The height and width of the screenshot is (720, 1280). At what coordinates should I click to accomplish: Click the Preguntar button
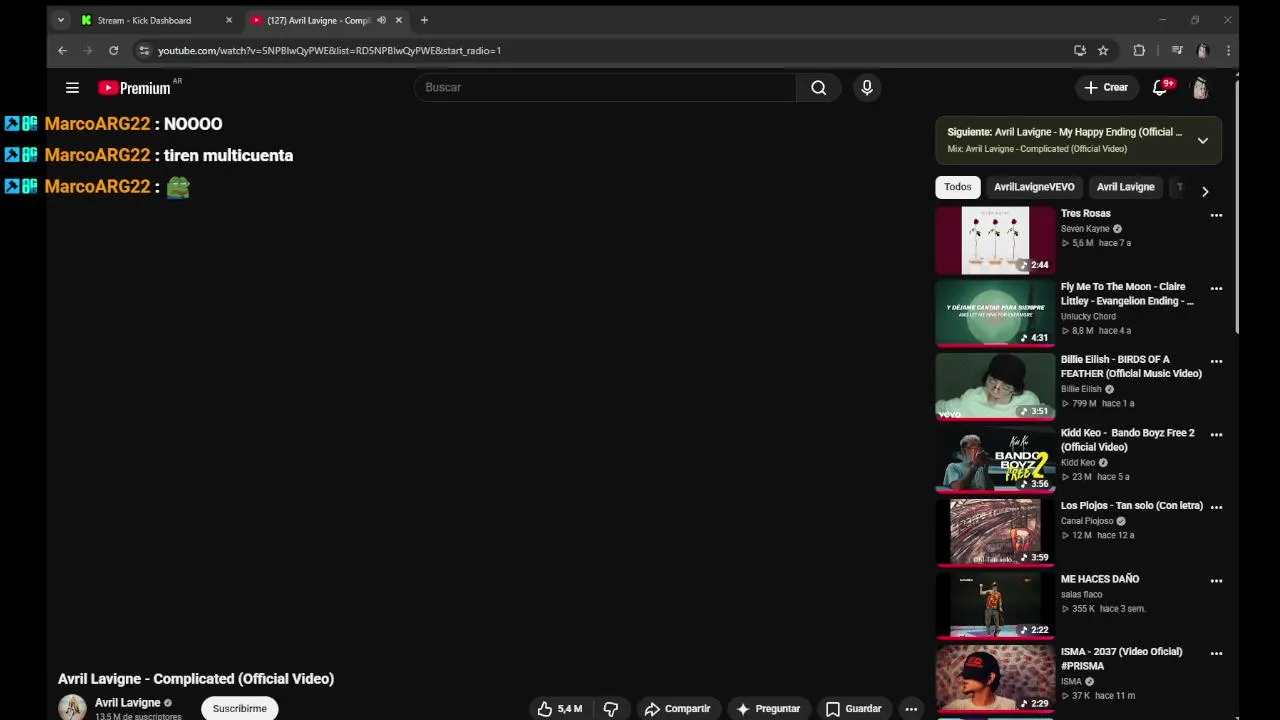click(768, 708)
